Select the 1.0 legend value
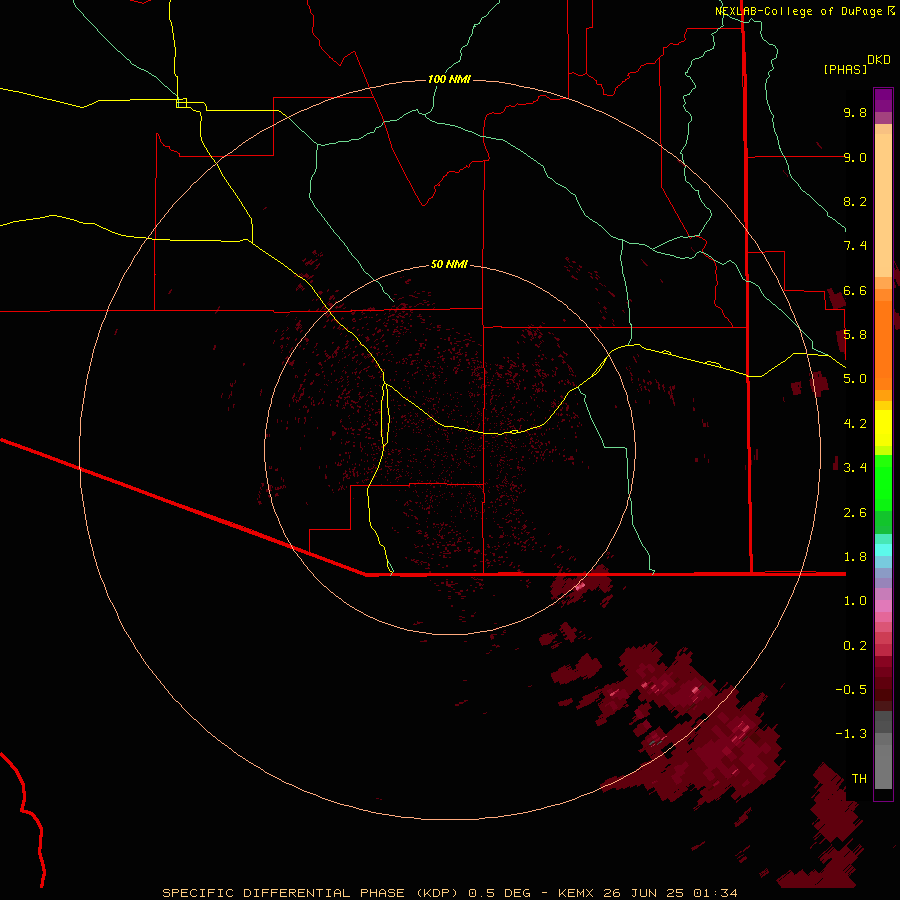The image size is (900, 900). [x=855, y=601]
